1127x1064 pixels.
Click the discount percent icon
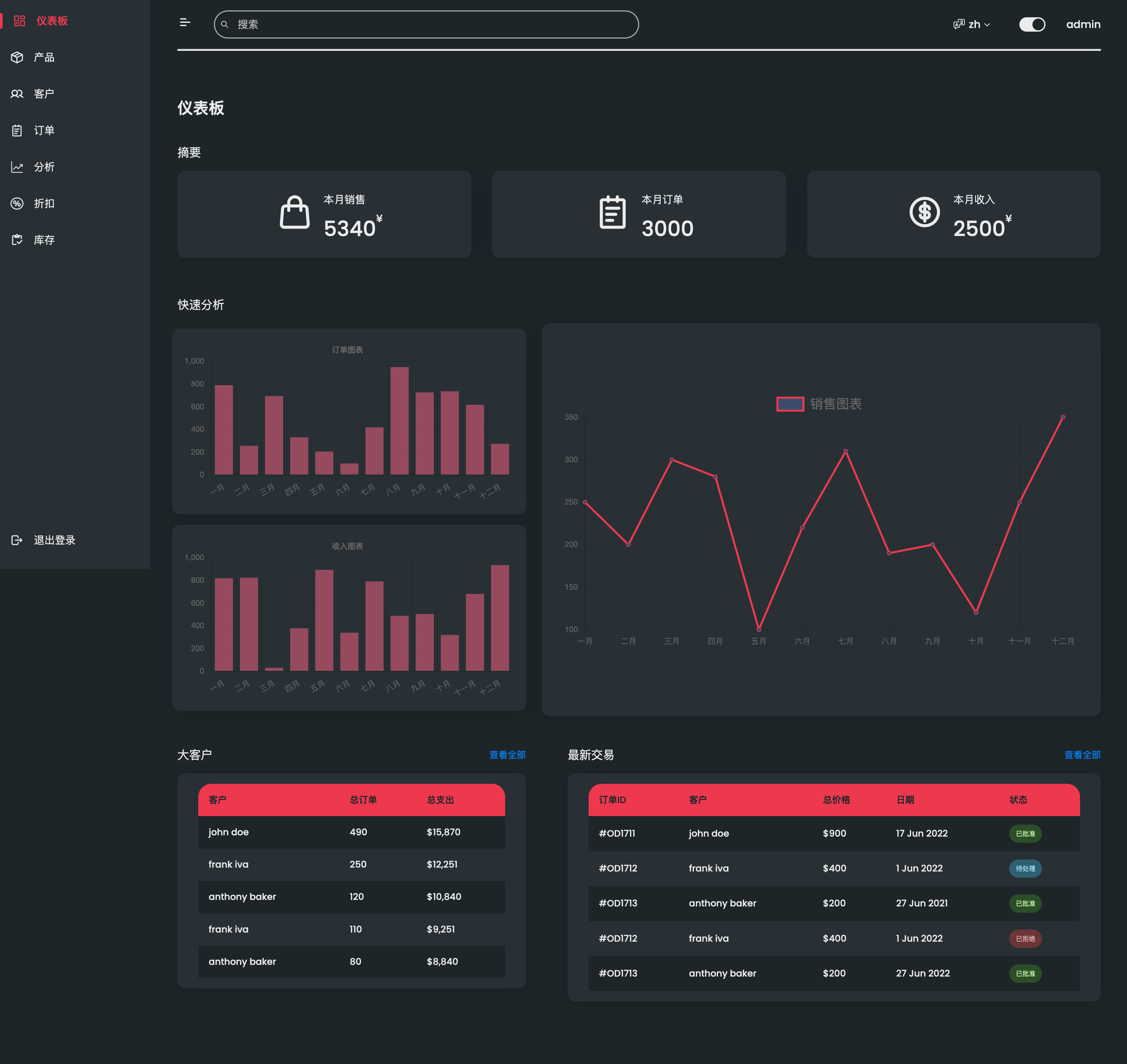click(17, 204)
